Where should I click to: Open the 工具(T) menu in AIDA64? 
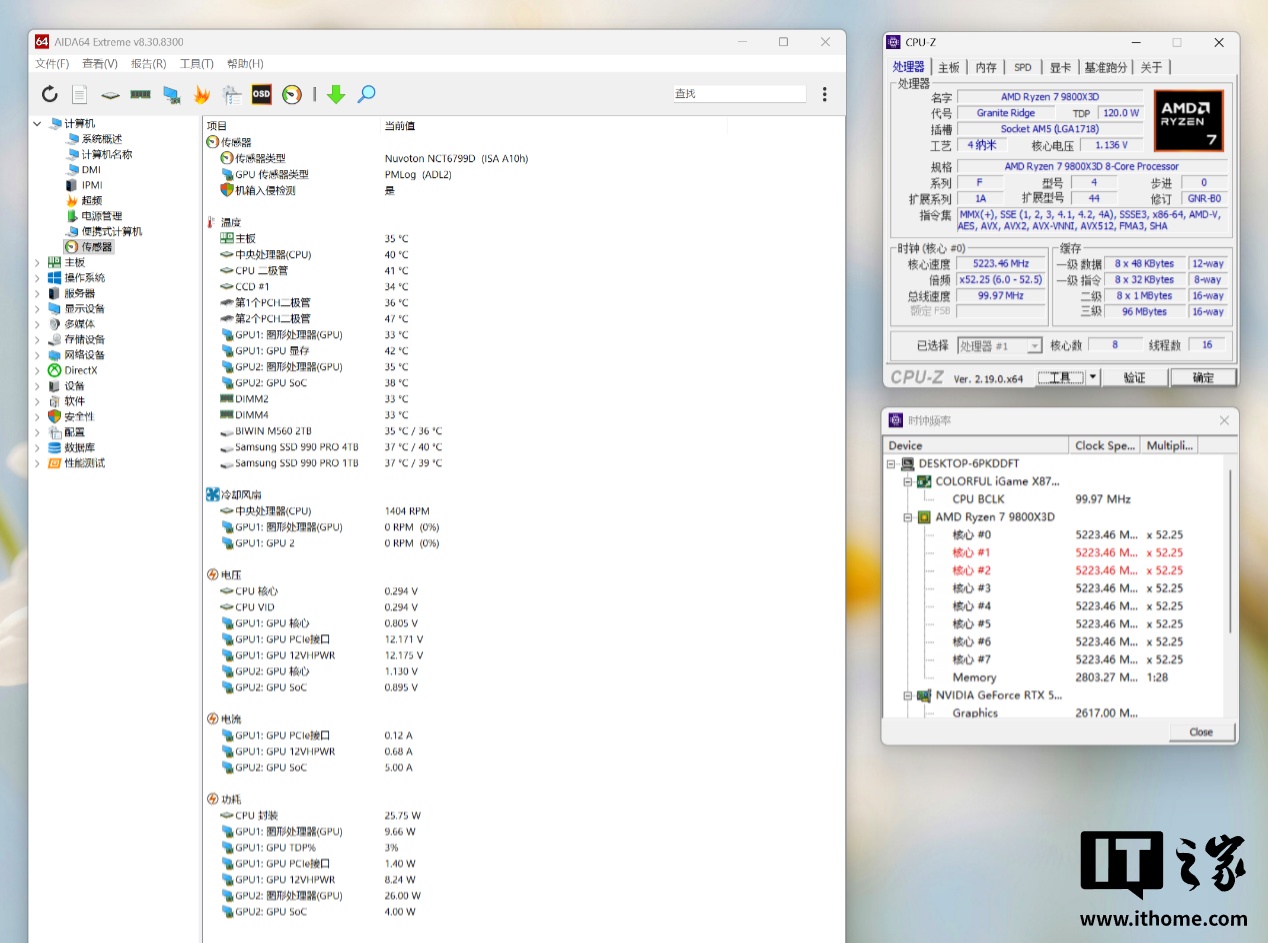tap(197, 63)
